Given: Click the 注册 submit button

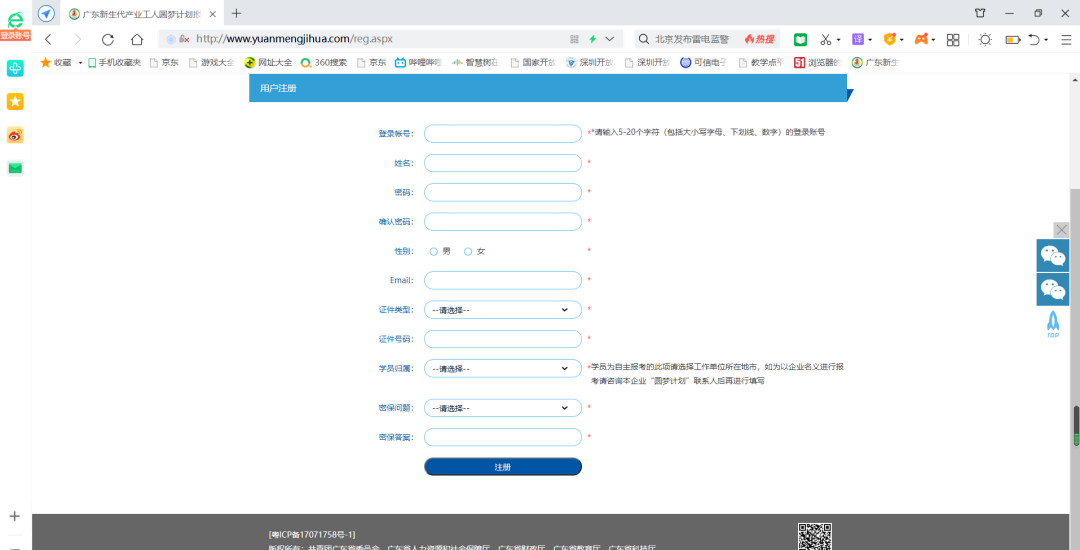Looking at the screenshot, I should pos(502,467).
